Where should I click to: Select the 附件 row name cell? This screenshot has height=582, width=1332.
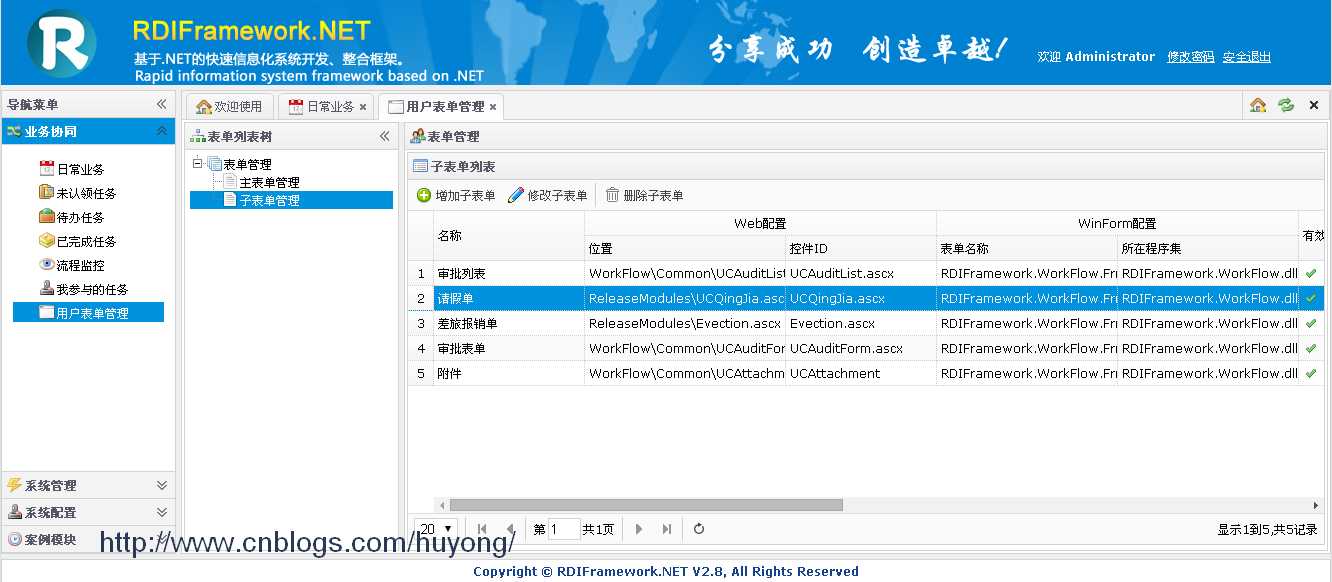pos(509,373)
